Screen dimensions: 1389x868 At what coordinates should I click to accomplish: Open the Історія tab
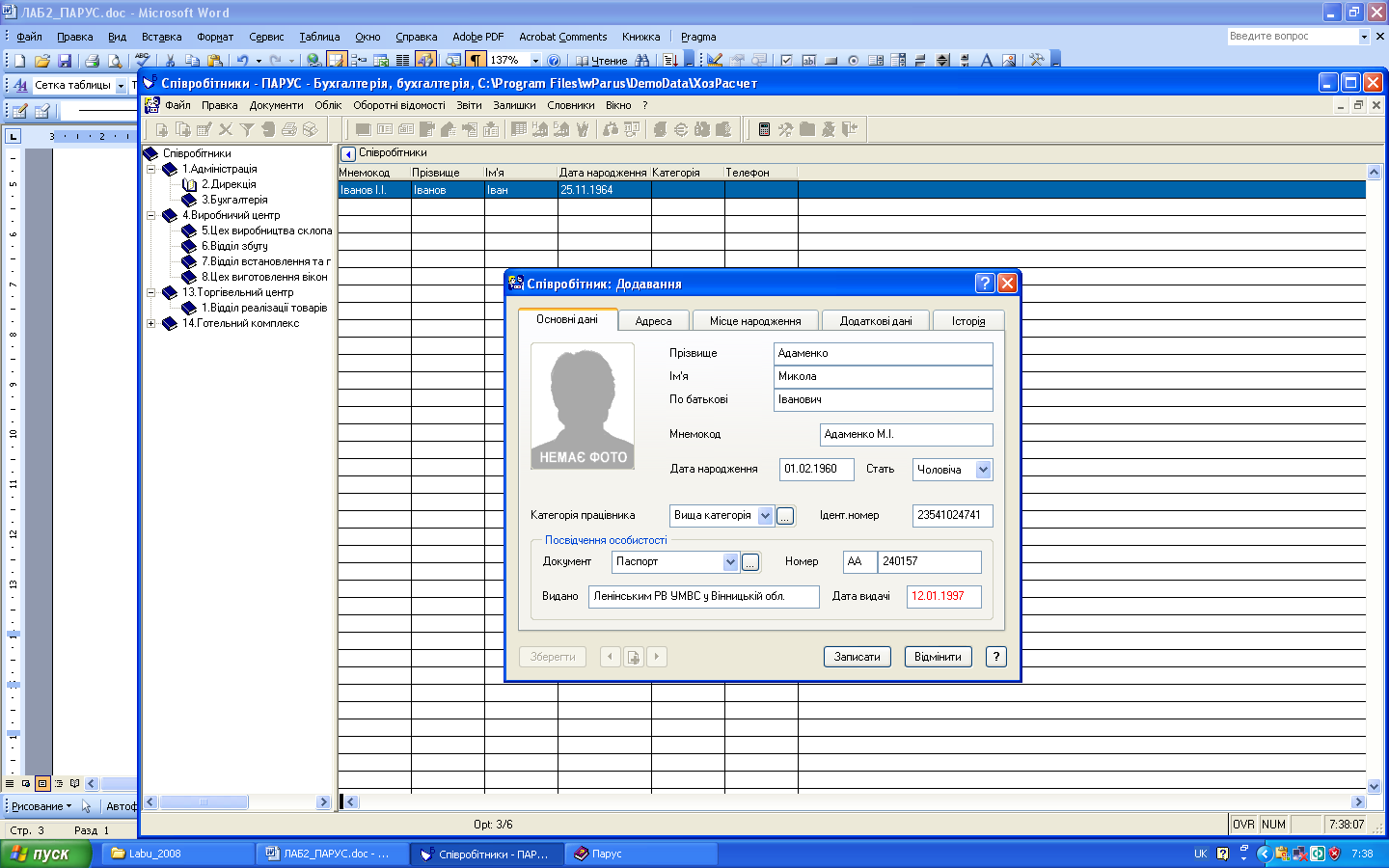(968, 321)
